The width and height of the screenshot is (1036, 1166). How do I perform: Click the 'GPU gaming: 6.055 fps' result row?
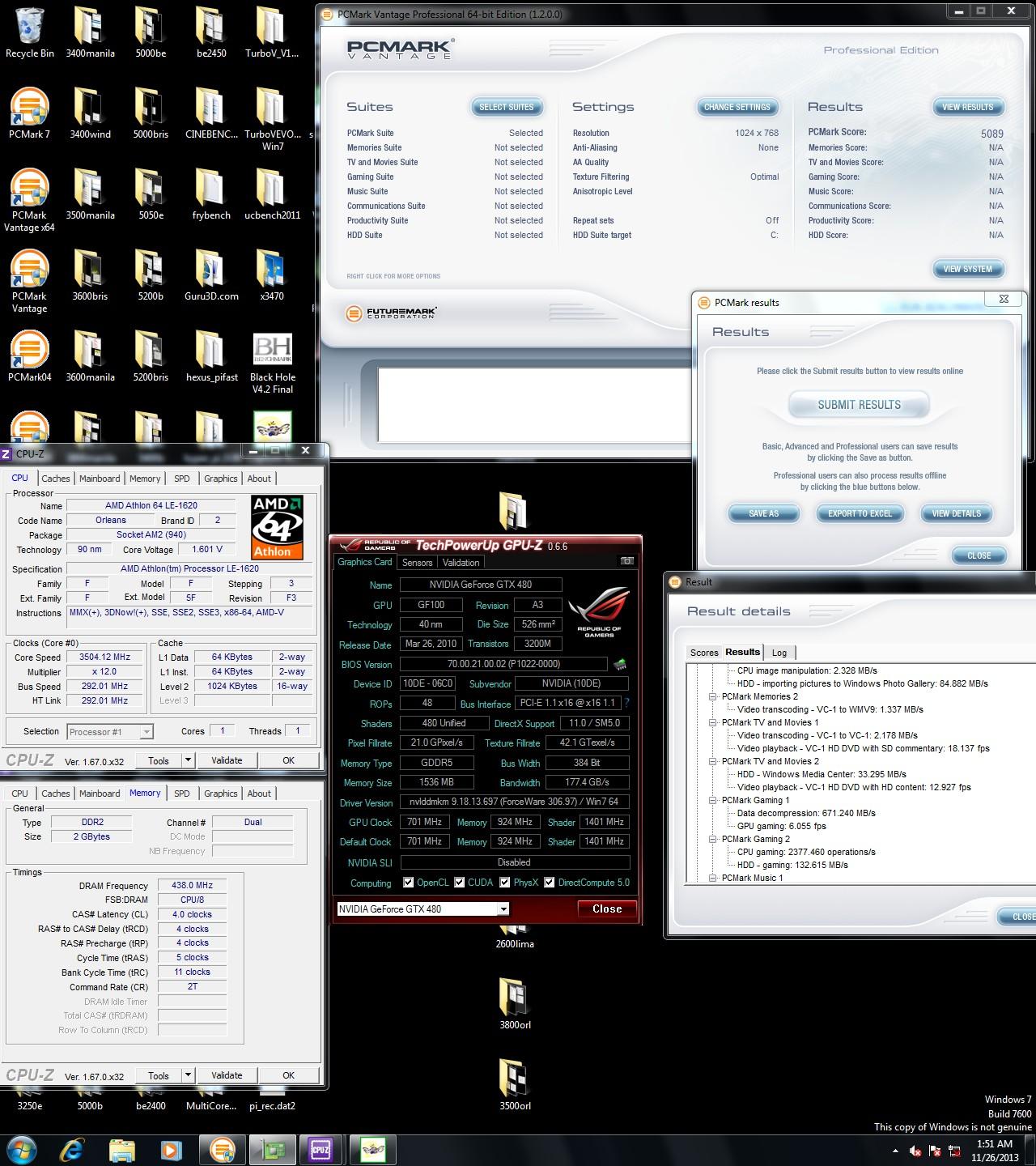[x=782, y=826]
